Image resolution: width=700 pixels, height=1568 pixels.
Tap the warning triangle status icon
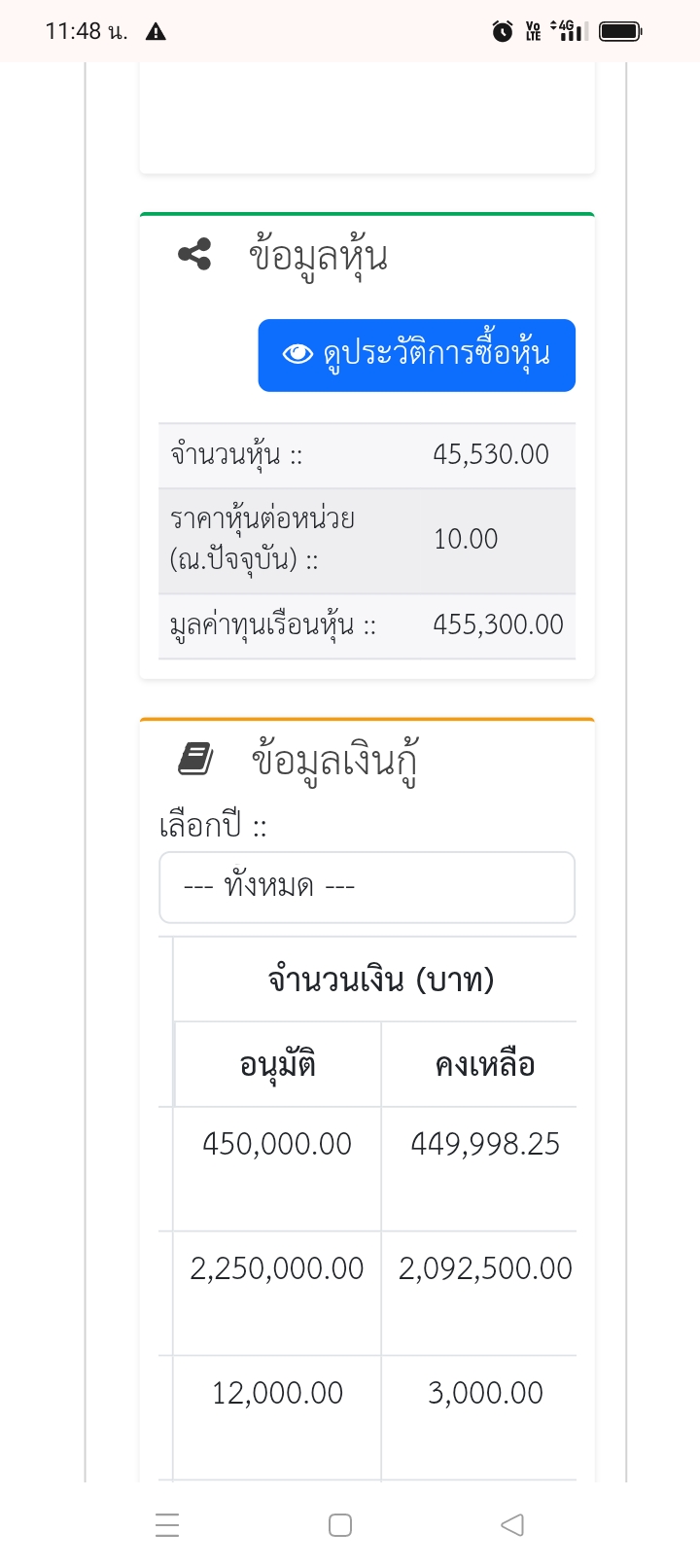point(156,32)
